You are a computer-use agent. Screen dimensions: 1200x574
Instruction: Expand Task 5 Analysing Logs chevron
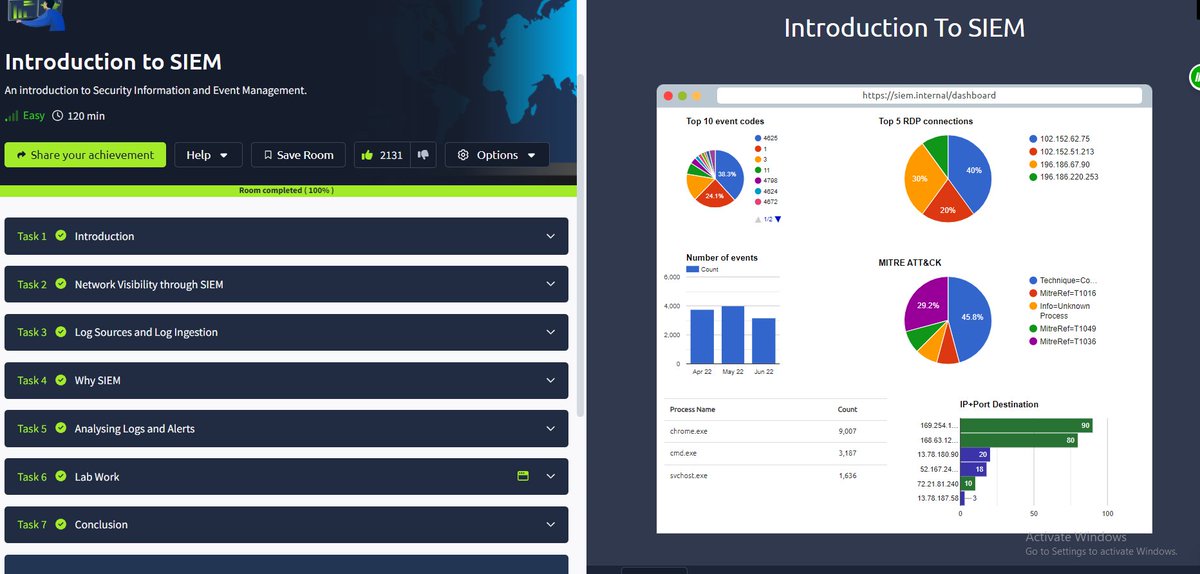point(550,428)
